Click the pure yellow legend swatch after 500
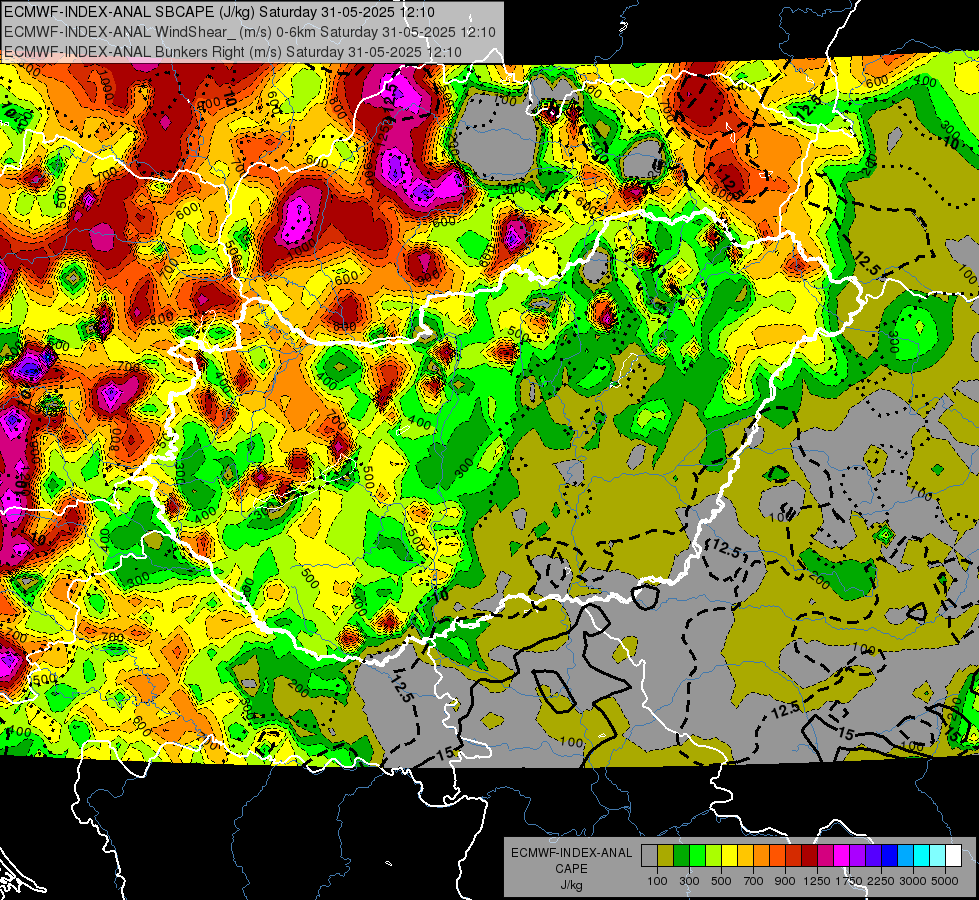This screenshot has width=979, height=900. pyautogui.click(x=729, y=855)
